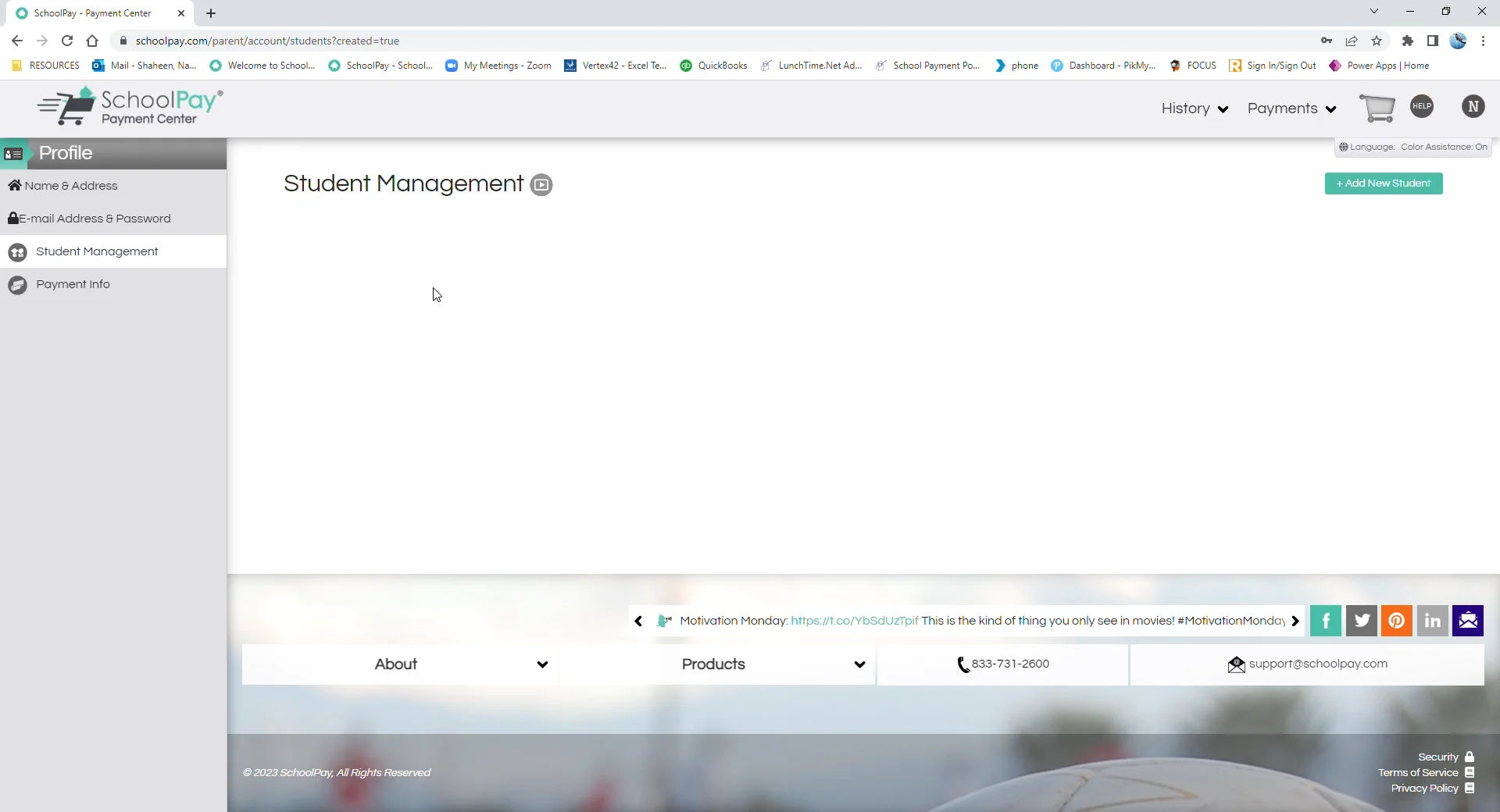Expand the Products footer section

pos(716,664)
